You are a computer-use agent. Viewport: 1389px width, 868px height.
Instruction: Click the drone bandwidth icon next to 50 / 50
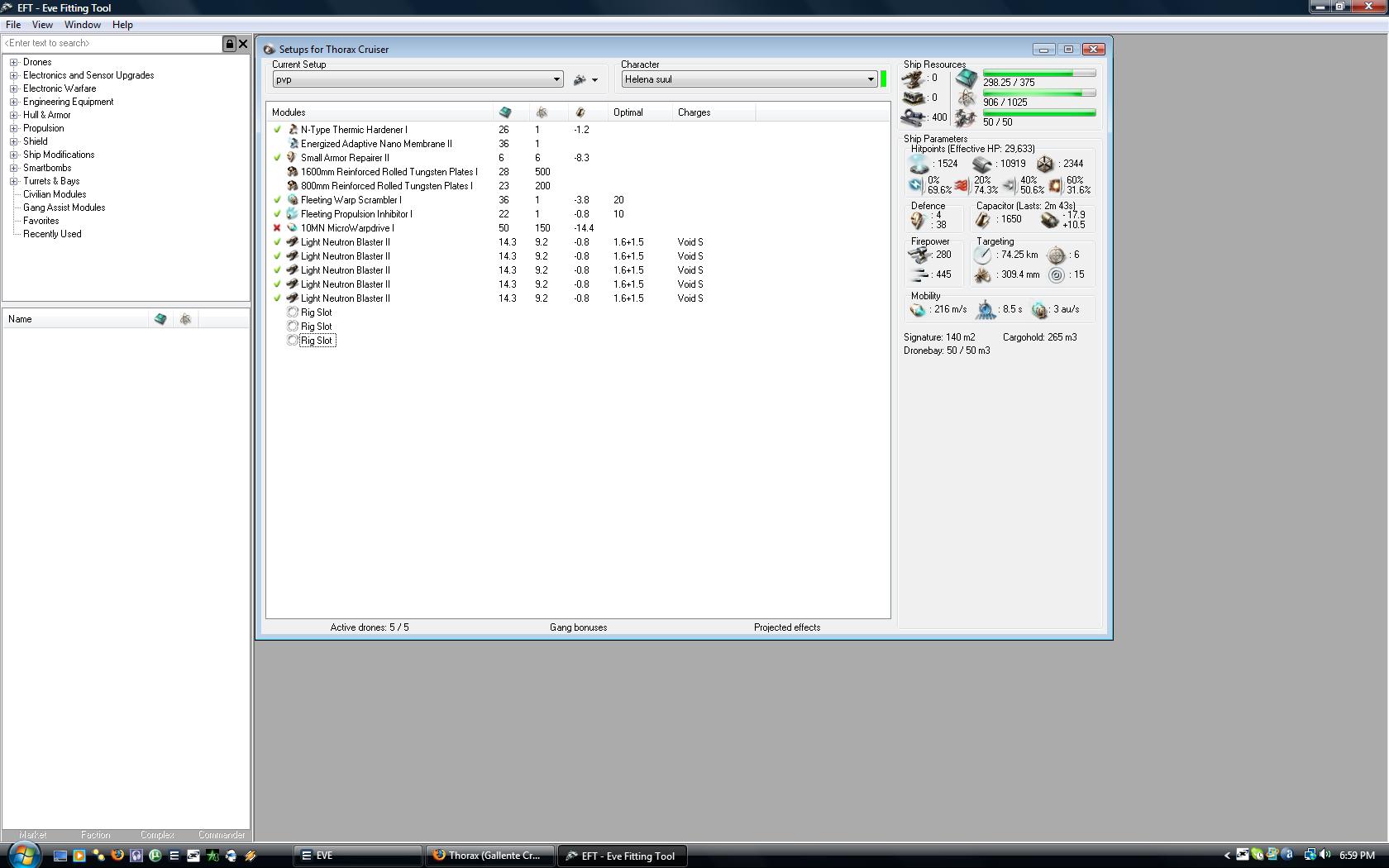point(966,120)
